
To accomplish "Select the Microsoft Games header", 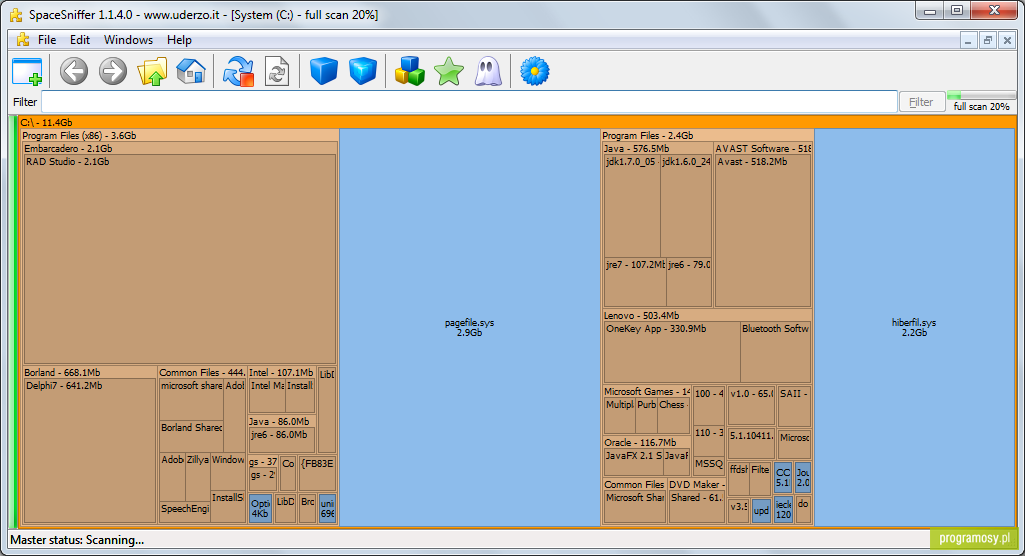I will tap(647, 391).
